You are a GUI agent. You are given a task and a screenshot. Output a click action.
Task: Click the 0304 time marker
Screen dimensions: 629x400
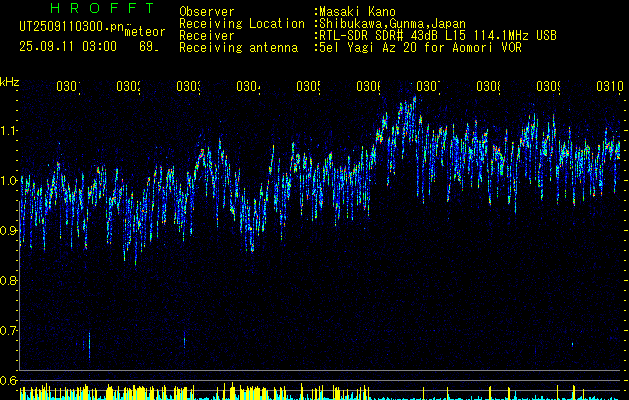point(248,86)
